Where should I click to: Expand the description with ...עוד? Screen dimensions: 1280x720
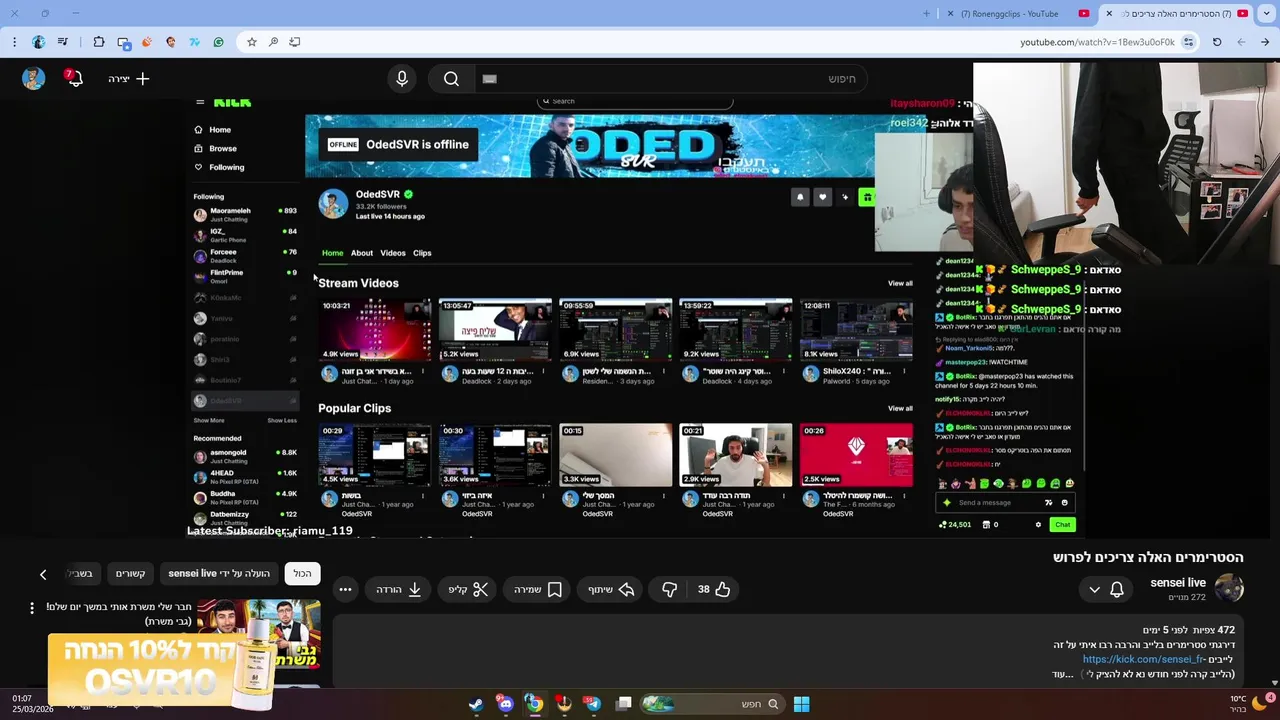[1062, 674]
